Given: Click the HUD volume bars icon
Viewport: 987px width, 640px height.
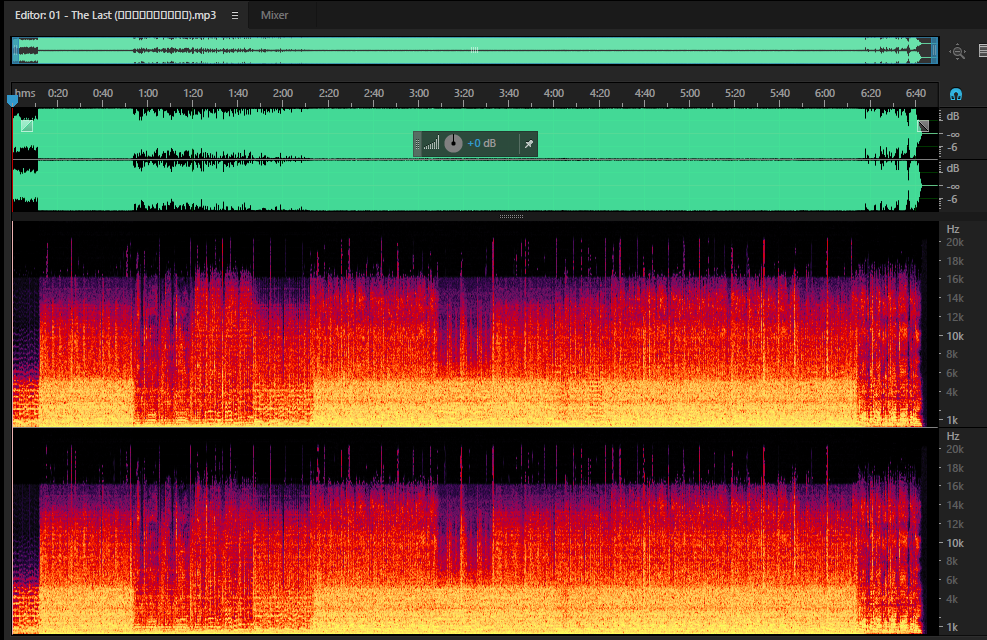Looking at the screenshot, I should coord(432,143).
